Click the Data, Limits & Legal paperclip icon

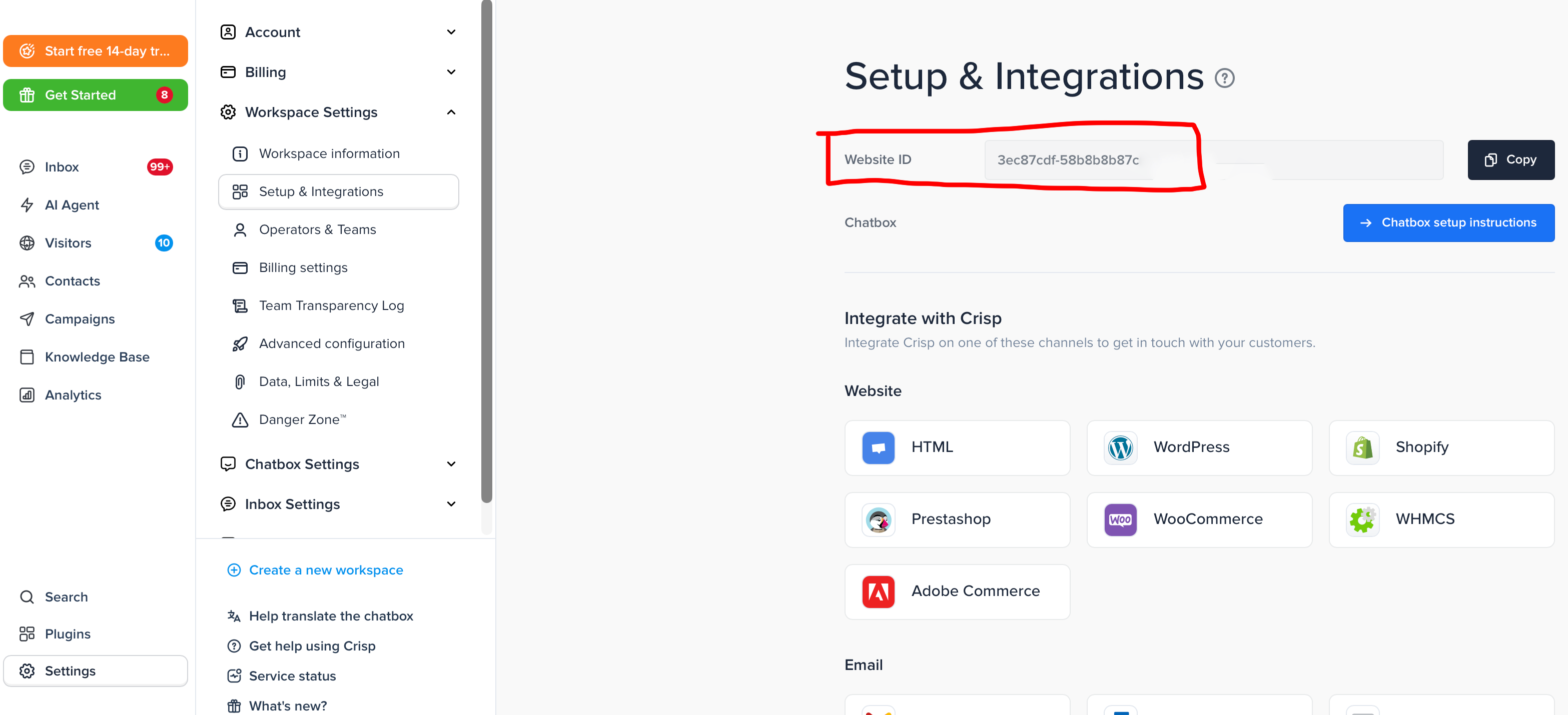(240, 382)
